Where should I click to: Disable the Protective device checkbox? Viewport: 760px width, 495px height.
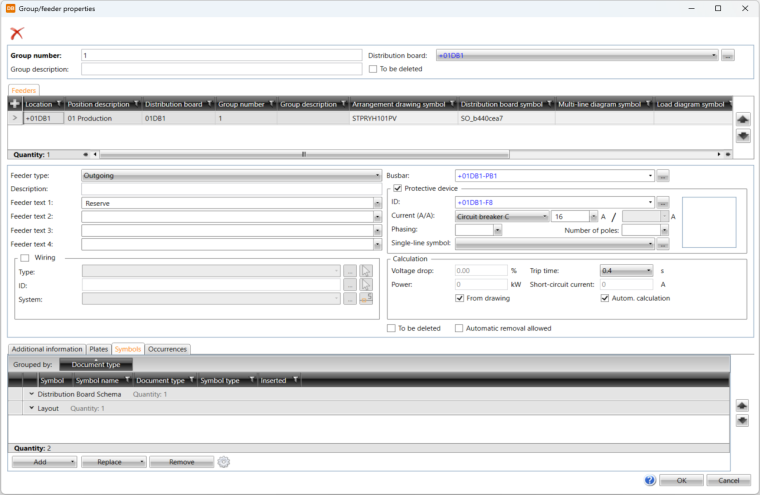[x=398, y=188]
